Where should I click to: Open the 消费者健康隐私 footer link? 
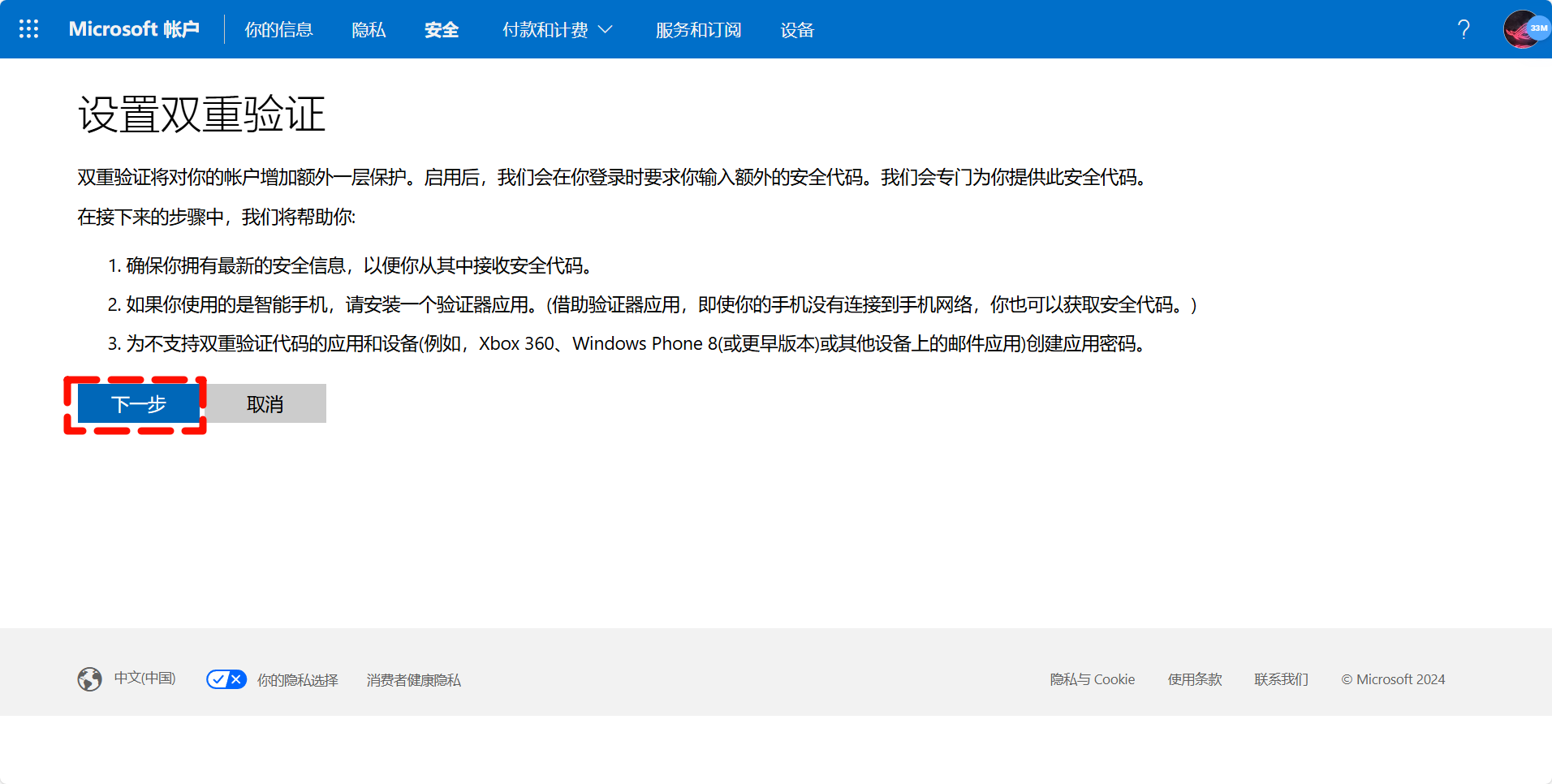pos(413,680)
